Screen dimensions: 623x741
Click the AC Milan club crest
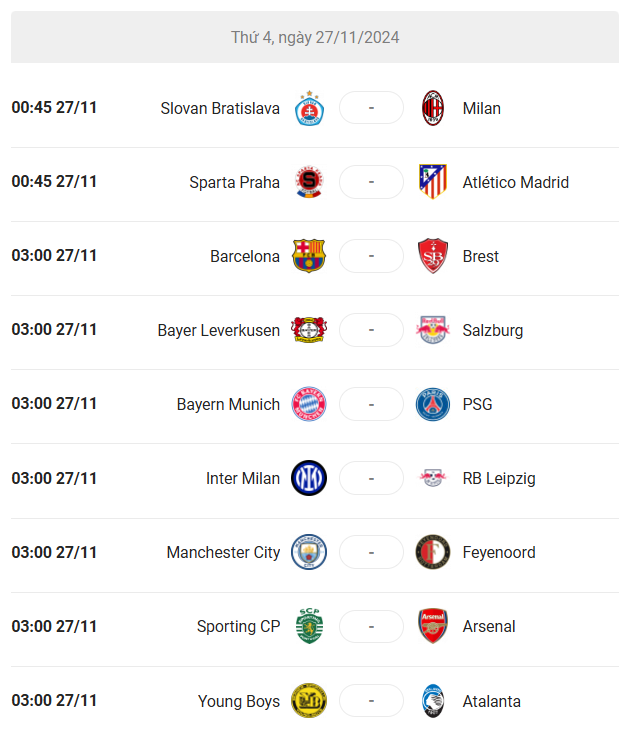click(x=433, y=108)
